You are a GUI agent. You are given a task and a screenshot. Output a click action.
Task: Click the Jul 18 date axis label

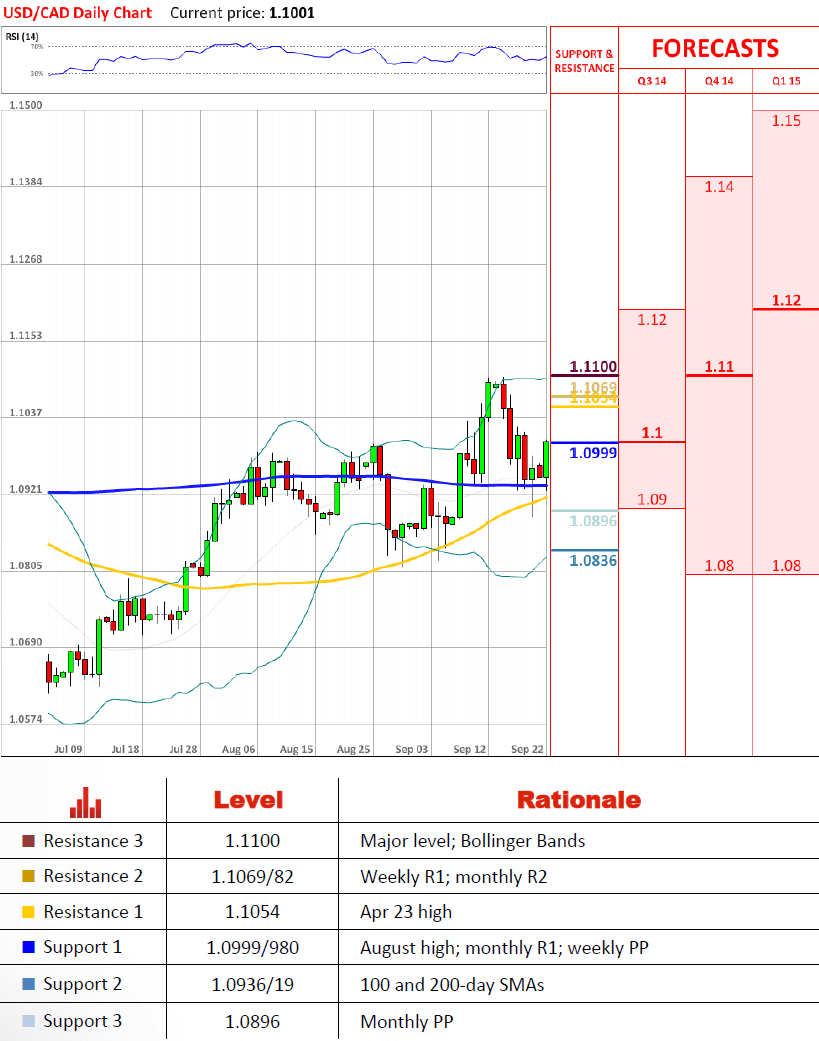(125, 749)
